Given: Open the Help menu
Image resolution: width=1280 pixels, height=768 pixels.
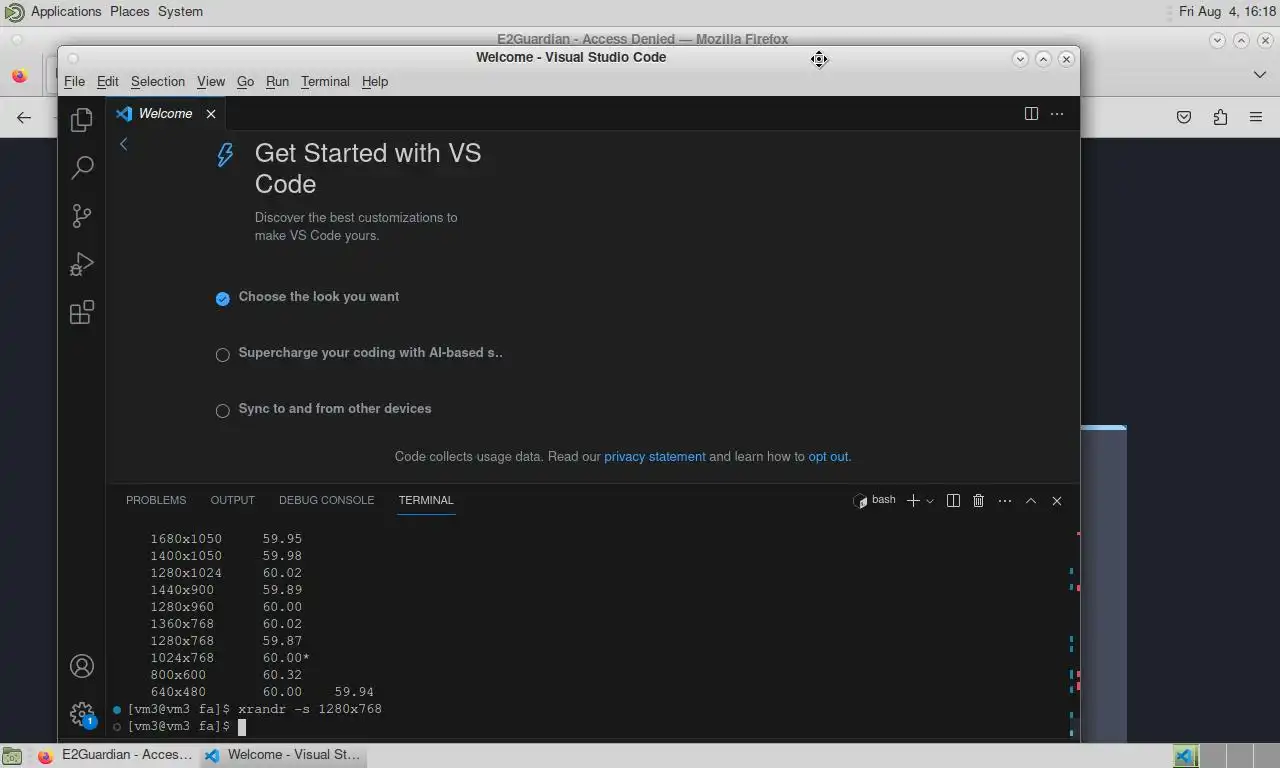Looking at the screenshot, I should (x=375, y=82).
